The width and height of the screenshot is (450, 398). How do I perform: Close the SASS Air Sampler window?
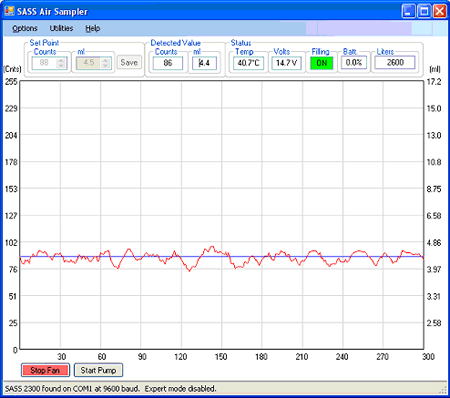point(440,11)
